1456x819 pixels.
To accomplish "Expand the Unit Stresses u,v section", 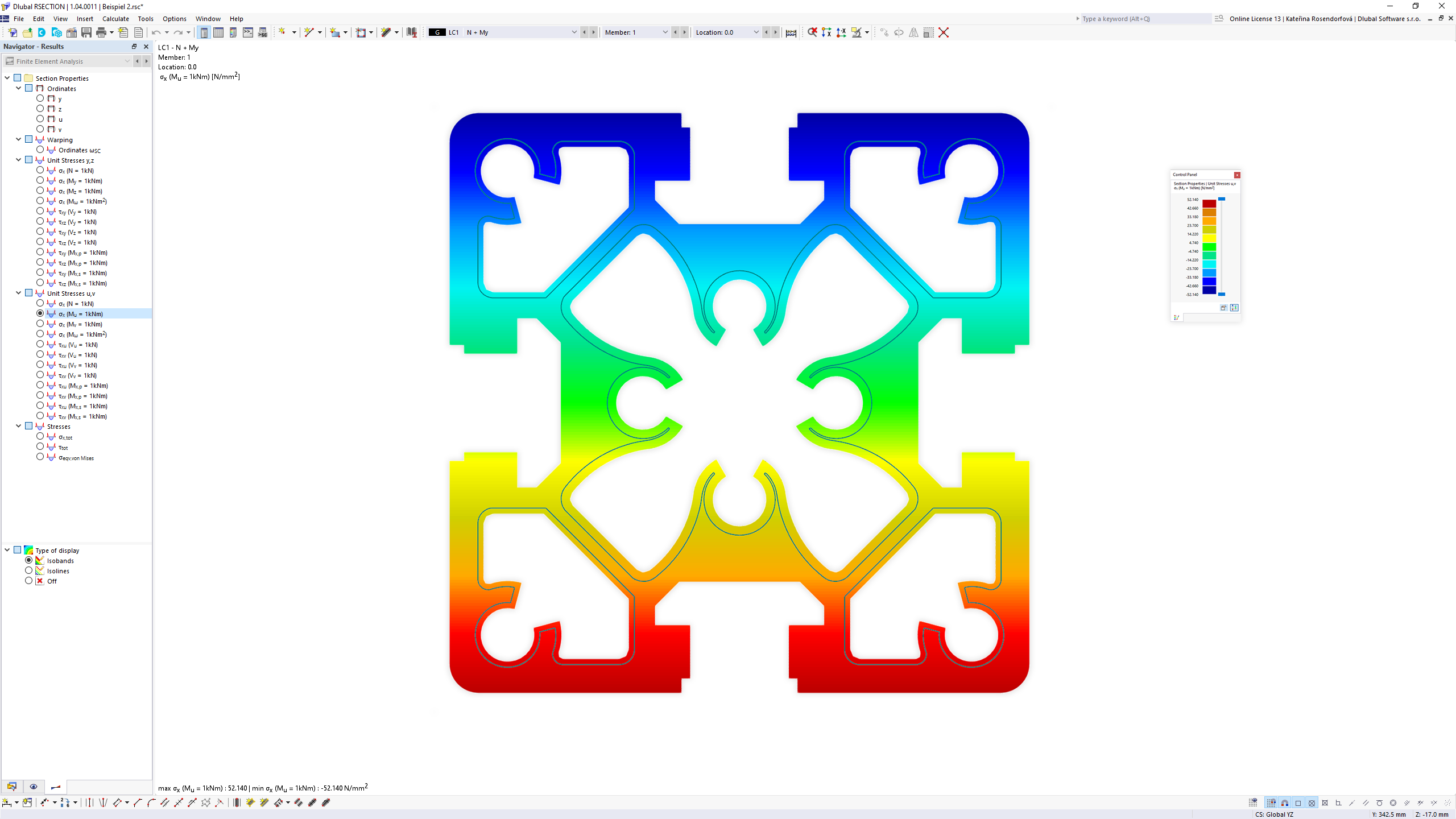I will pos(18,293).
